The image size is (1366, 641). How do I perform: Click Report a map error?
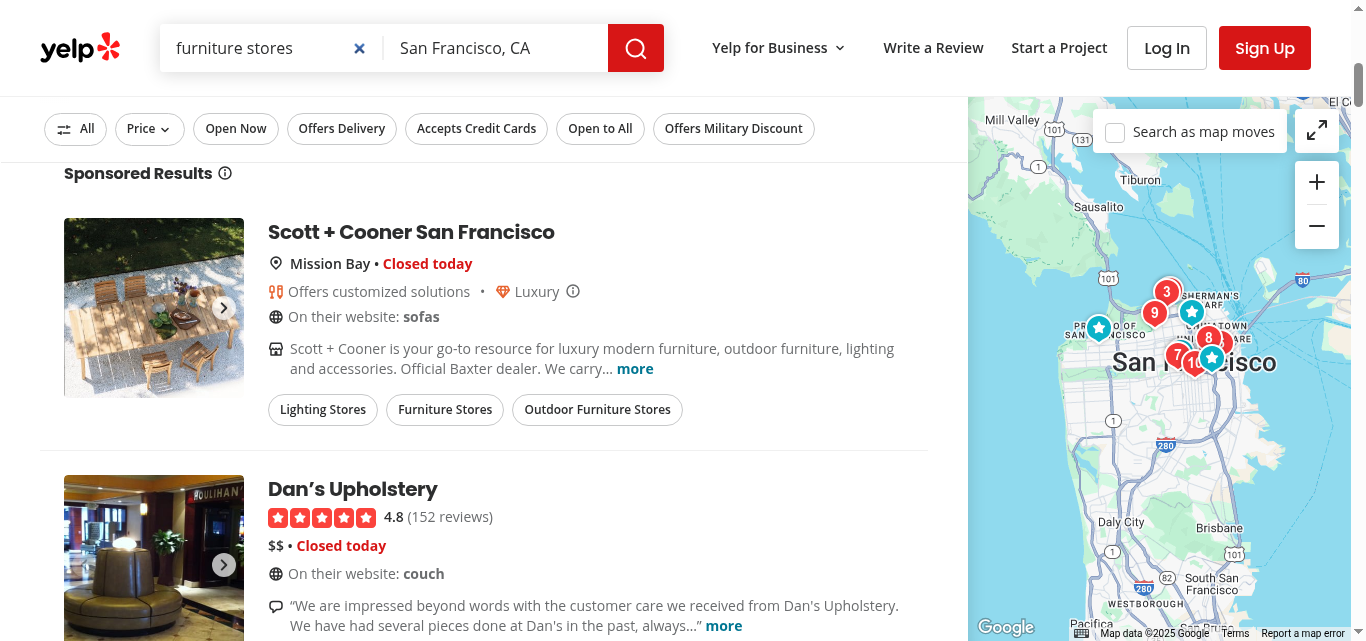[1303, 633]
